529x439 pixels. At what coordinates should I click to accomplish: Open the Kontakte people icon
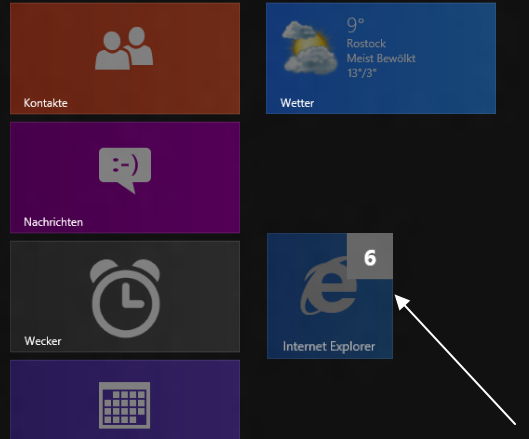coord(124,48)
